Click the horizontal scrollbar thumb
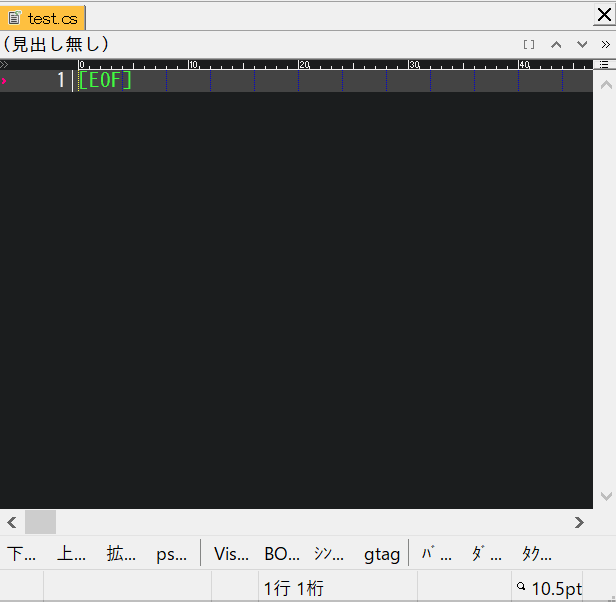 click(40, 522)
